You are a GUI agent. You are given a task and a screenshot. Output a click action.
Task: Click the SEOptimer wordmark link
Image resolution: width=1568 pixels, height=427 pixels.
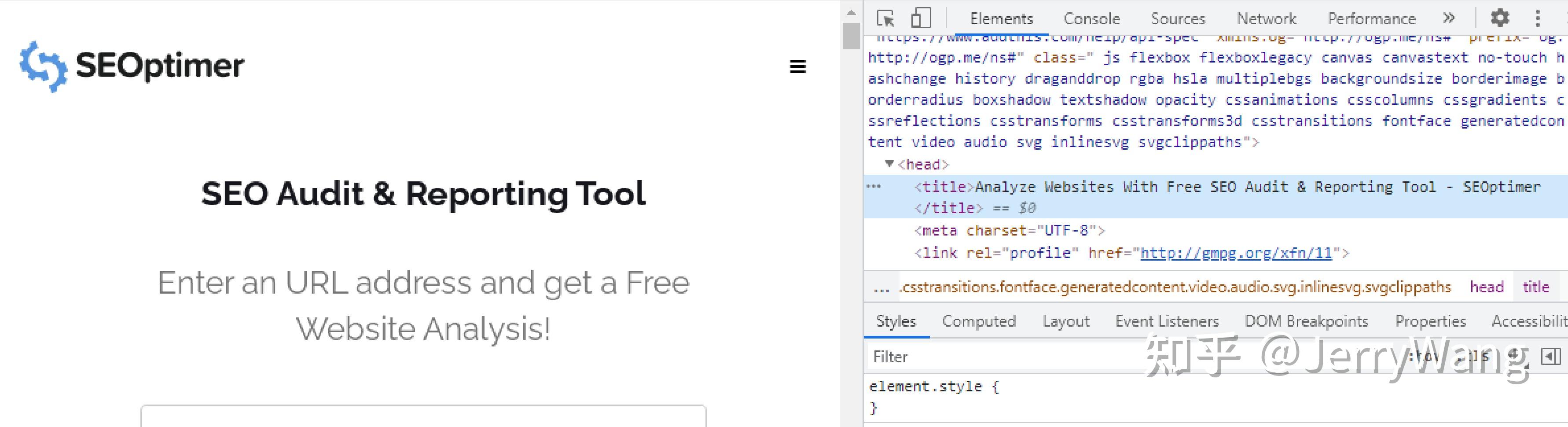(x=159, y=66)
